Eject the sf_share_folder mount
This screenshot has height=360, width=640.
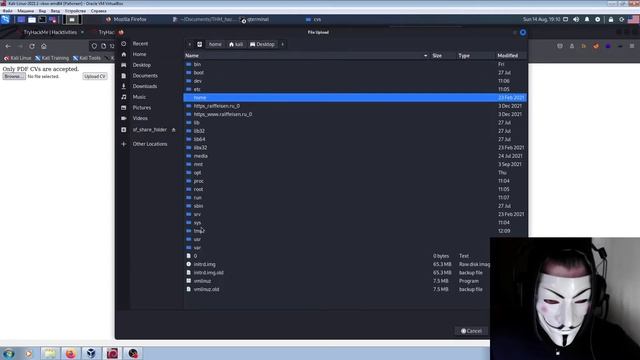(x=173, y=130)
